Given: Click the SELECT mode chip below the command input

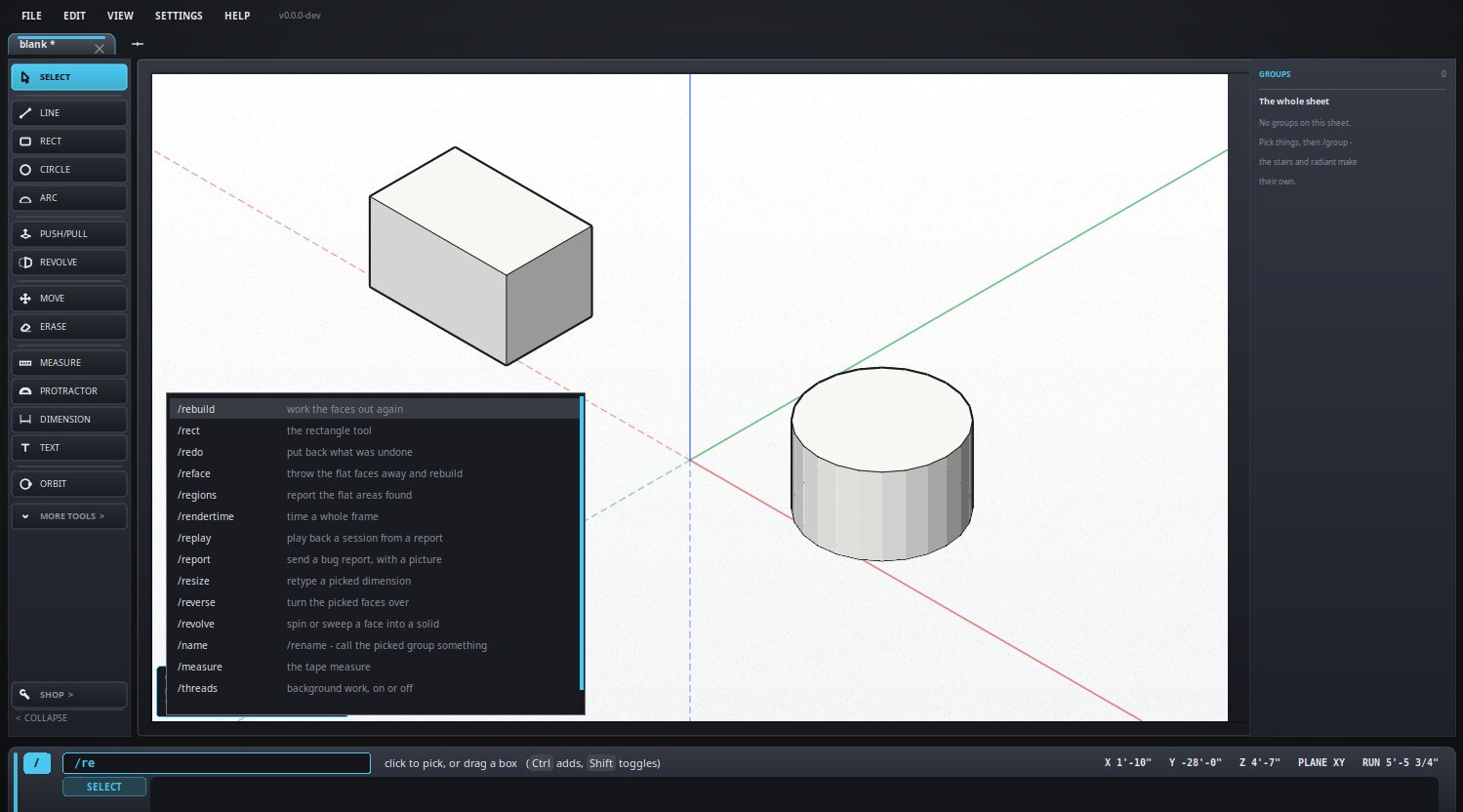Looking at the screenshot, I should pos(104,787).
